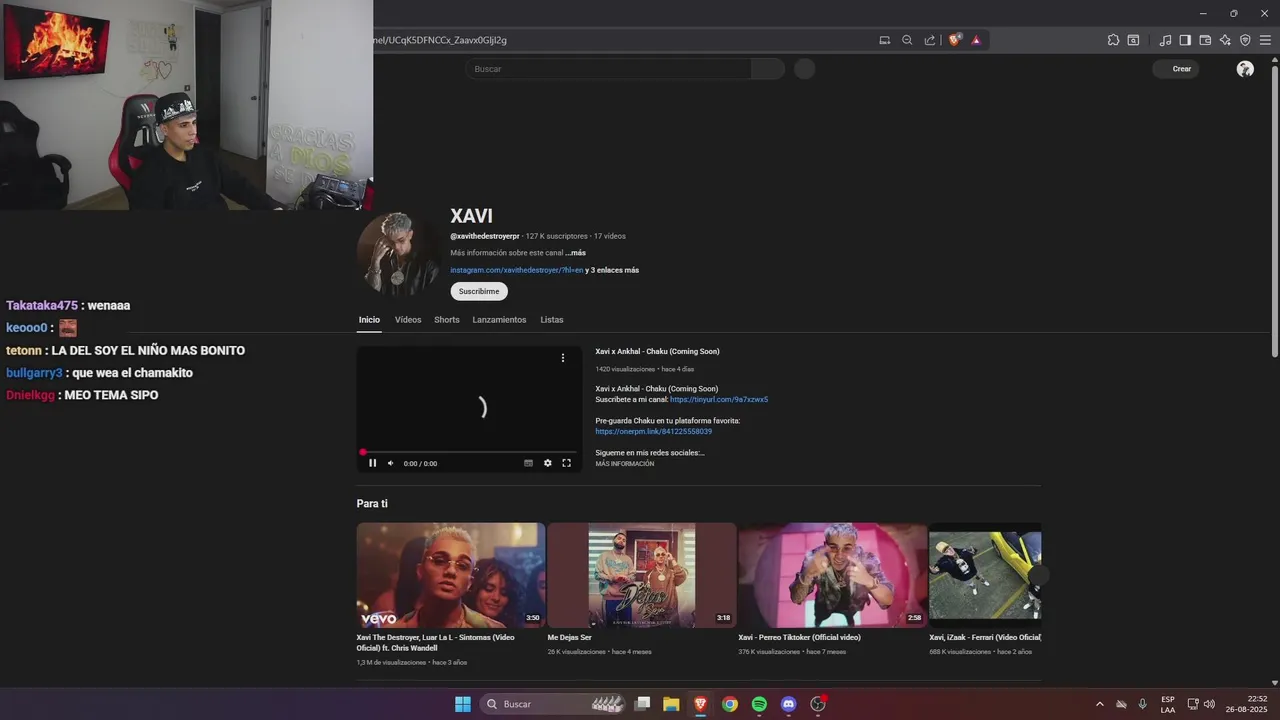Open the Brave Shields lion icon
The width and height of the screenshot is (1280, 720).
pos(954,40)
